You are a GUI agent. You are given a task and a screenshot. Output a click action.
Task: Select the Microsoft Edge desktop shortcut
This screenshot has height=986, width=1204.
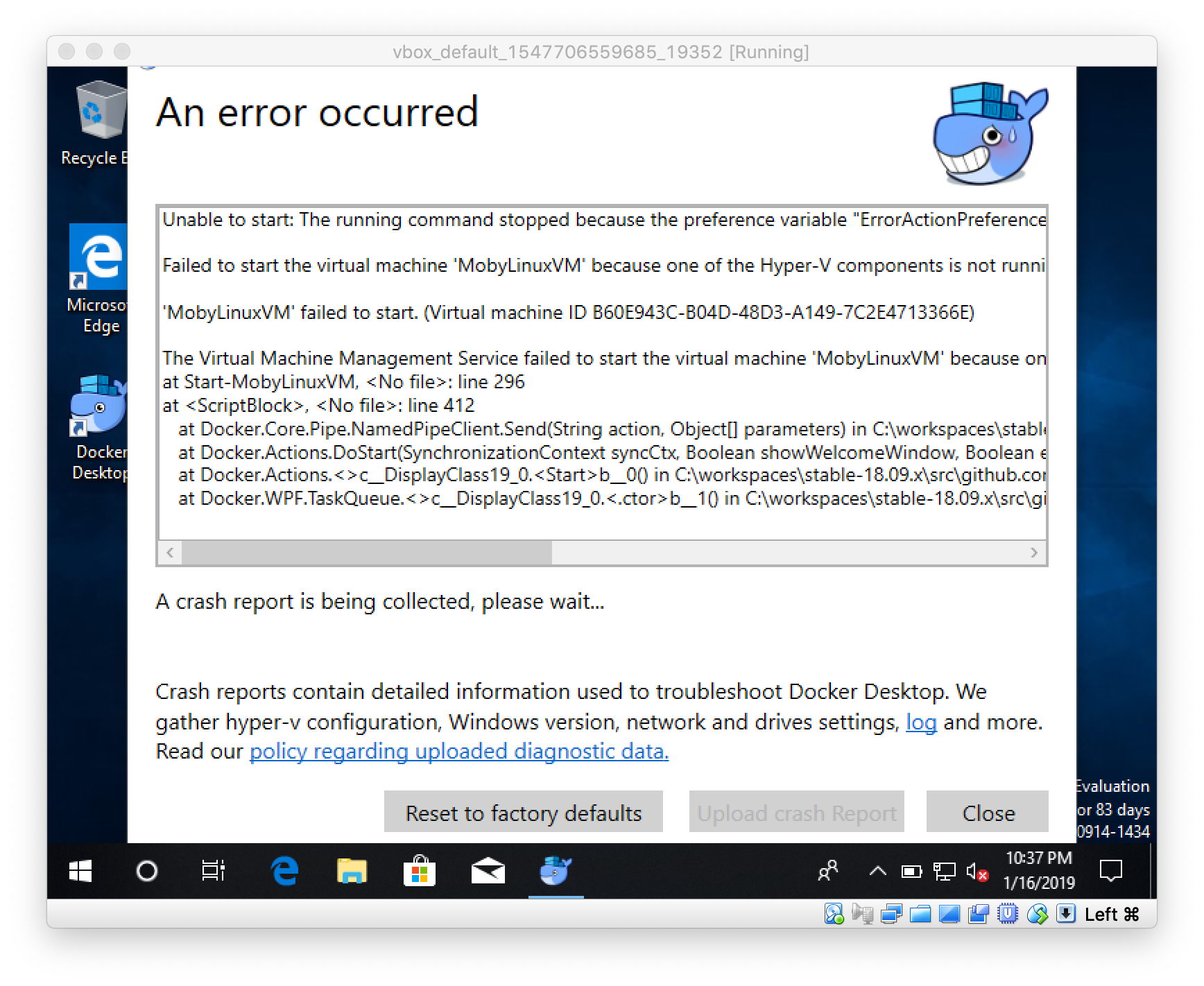[x=98, y=279]
